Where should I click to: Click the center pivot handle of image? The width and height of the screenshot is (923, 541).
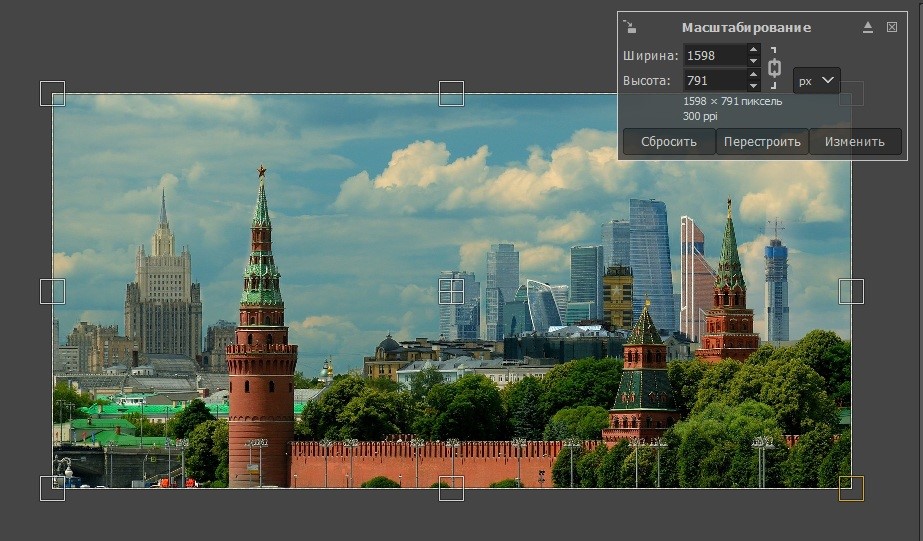click(x=451, y=291)
